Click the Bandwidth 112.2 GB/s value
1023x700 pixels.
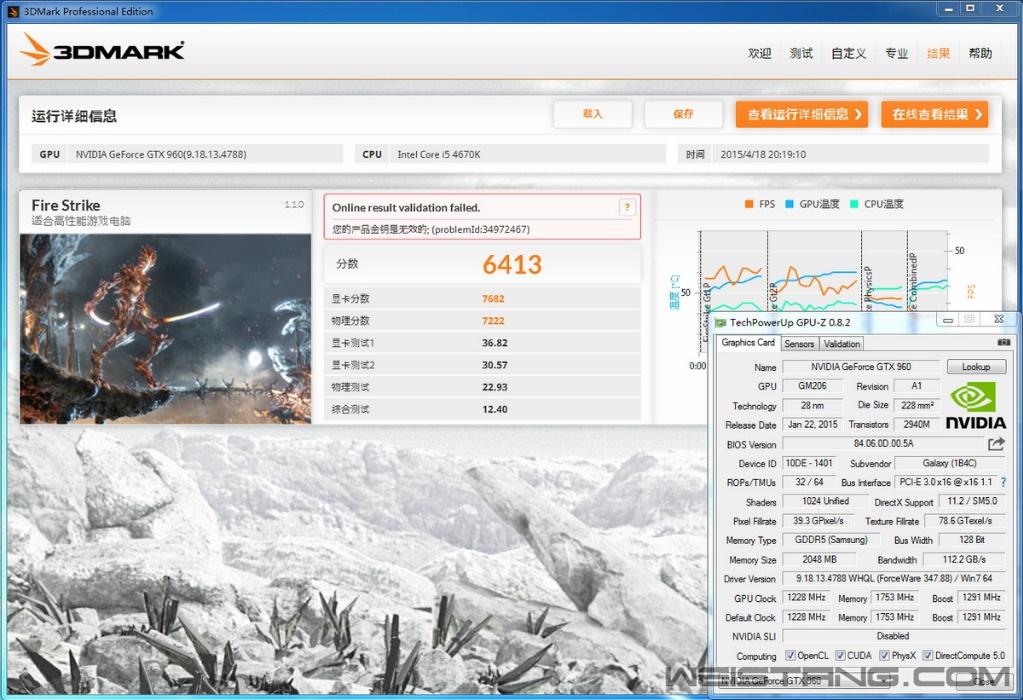[x=964, y=560]
